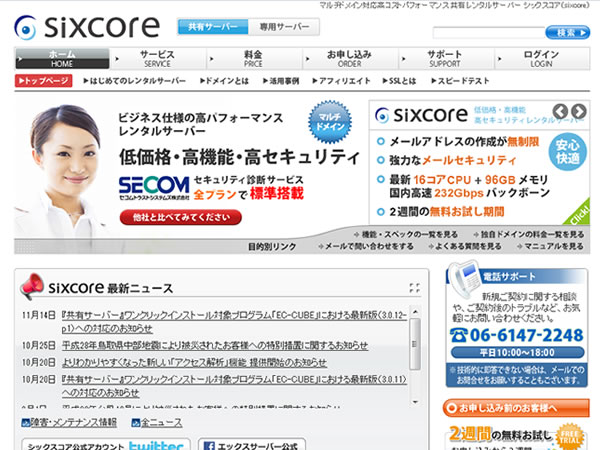Open the ドメインとは link
600x450 pixels.
coord(224,81)
